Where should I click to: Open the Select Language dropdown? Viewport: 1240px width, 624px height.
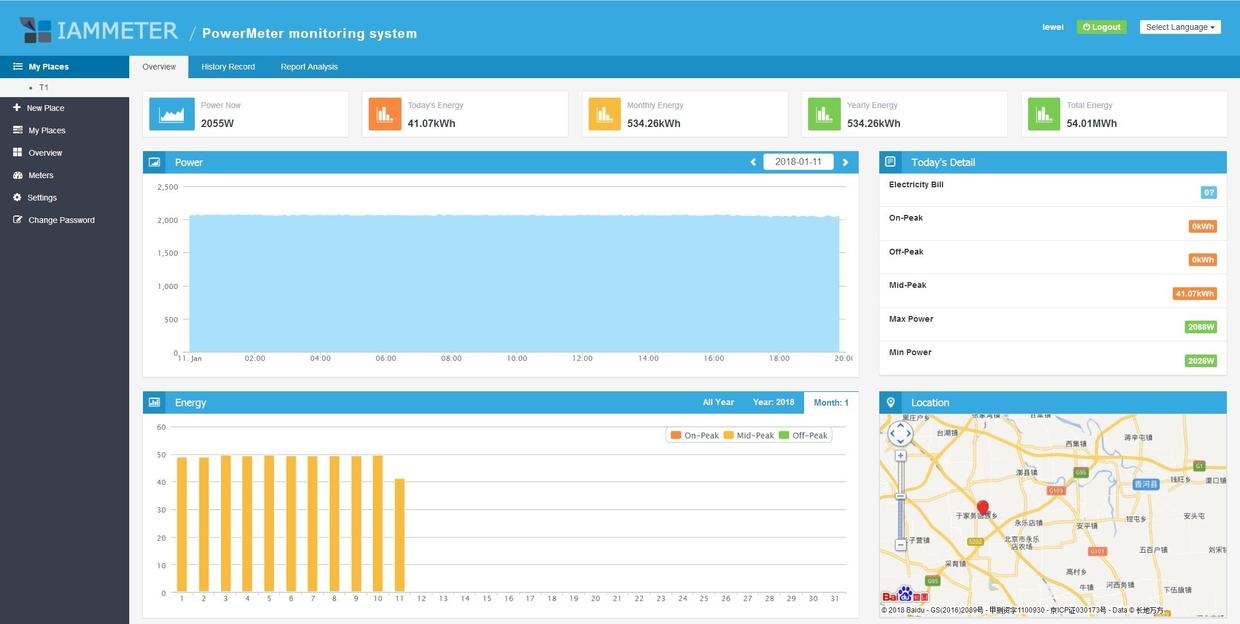coord(1180,27)
